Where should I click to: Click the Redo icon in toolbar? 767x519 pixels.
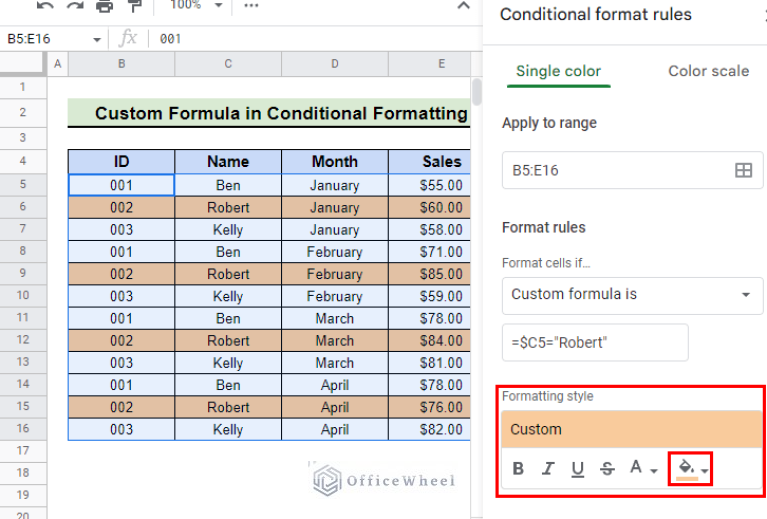[74, 6]
